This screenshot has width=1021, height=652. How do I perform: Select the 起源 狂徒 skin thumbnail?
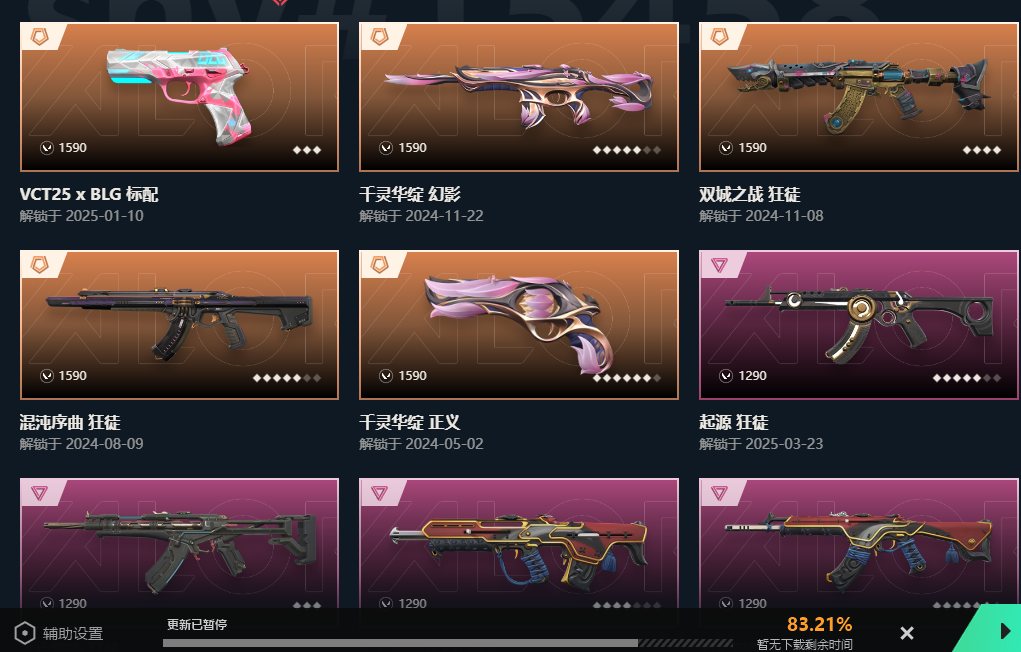(859, 324)
